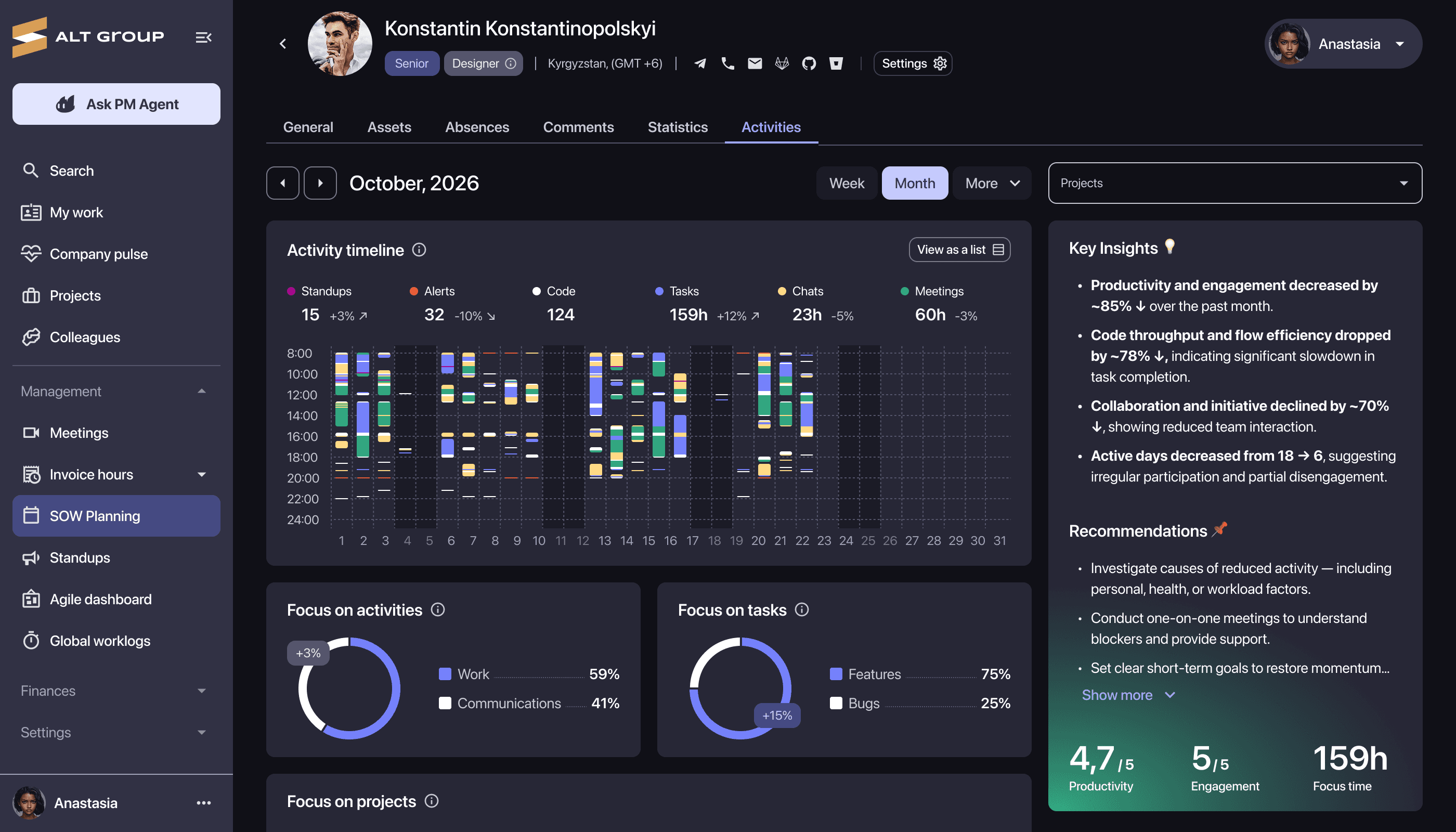Click the GitLab fox icon
Viewport: 1456px width, 832px height.
coord(782,63)
